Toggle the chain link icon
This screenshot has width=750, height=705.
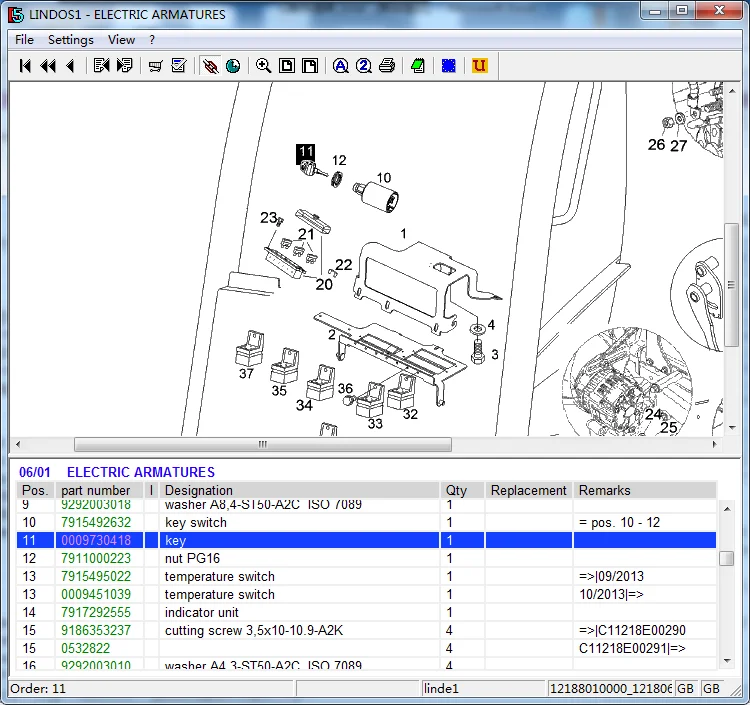(x=210, y=66)
